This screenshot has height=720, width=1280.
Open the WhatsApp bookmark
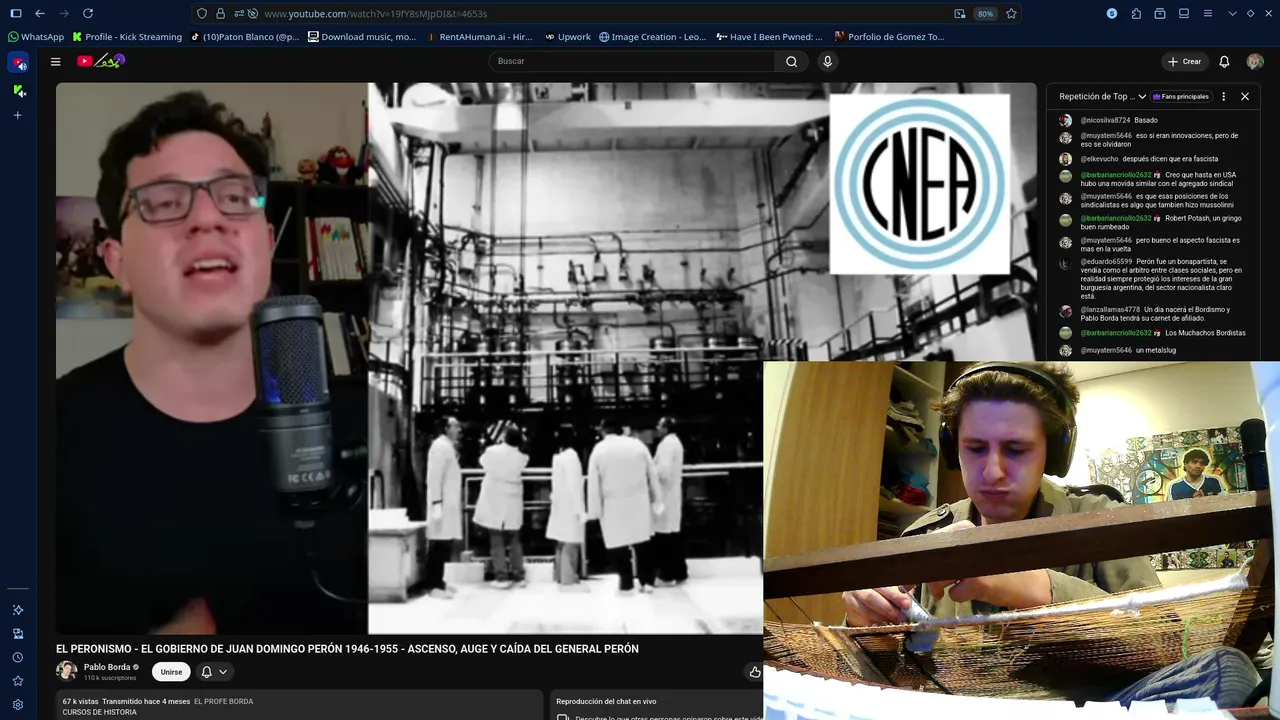[35, 37]
